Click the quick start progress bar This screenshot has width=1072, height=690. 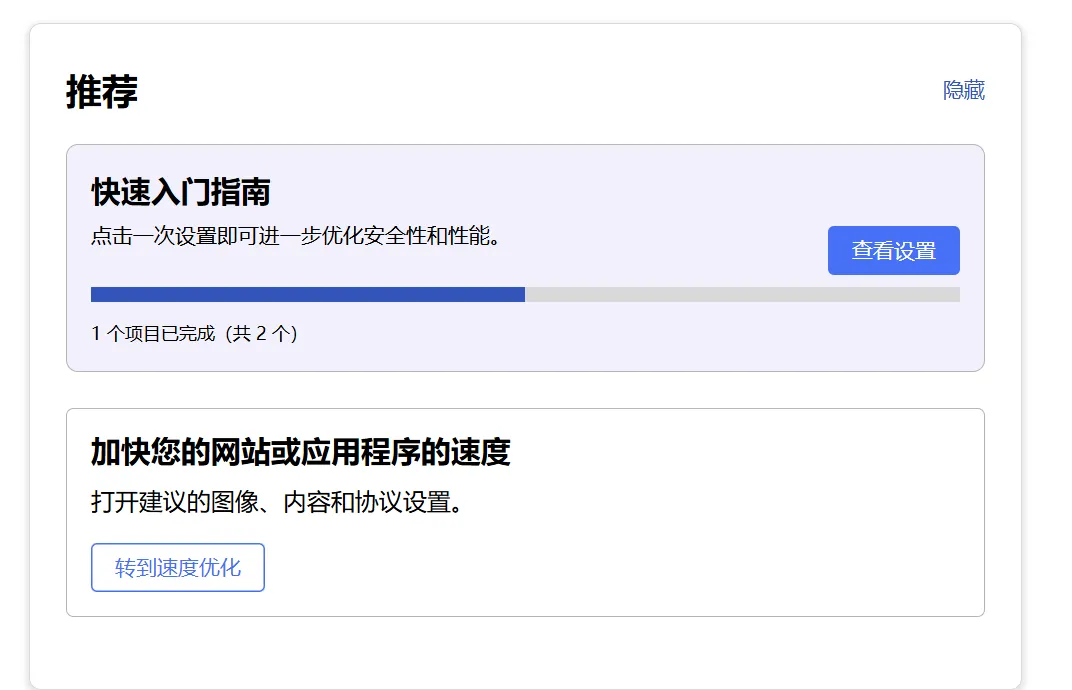point(525,293)
